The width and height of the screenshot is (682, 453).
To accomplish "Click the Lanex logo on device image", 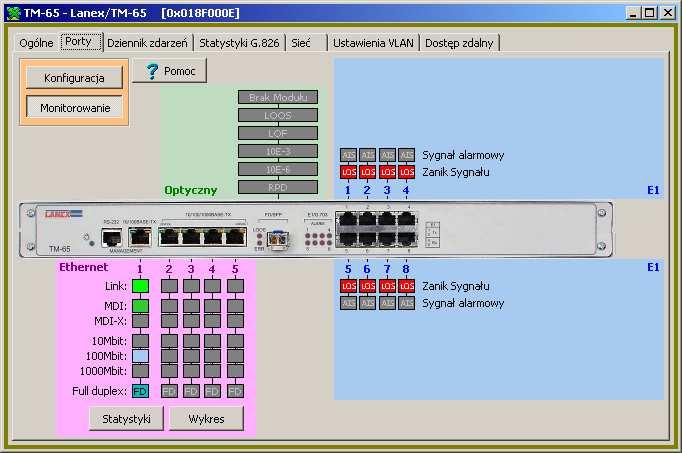I will pos(64,214).
